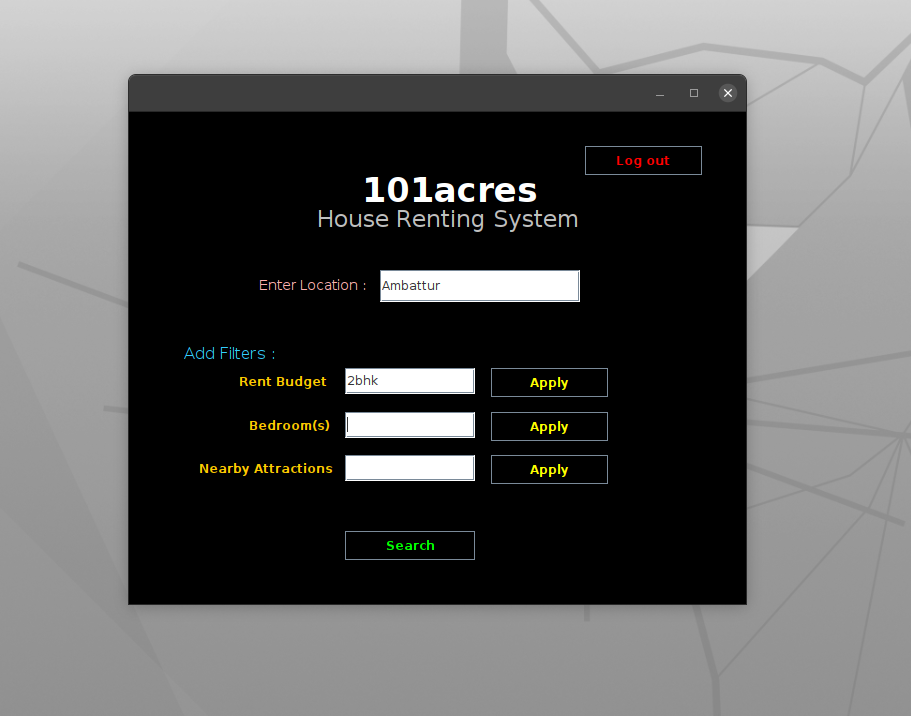Click the Enter Location label
The width and height of the screenshot is (911, 716).
[x=311, y=285]
